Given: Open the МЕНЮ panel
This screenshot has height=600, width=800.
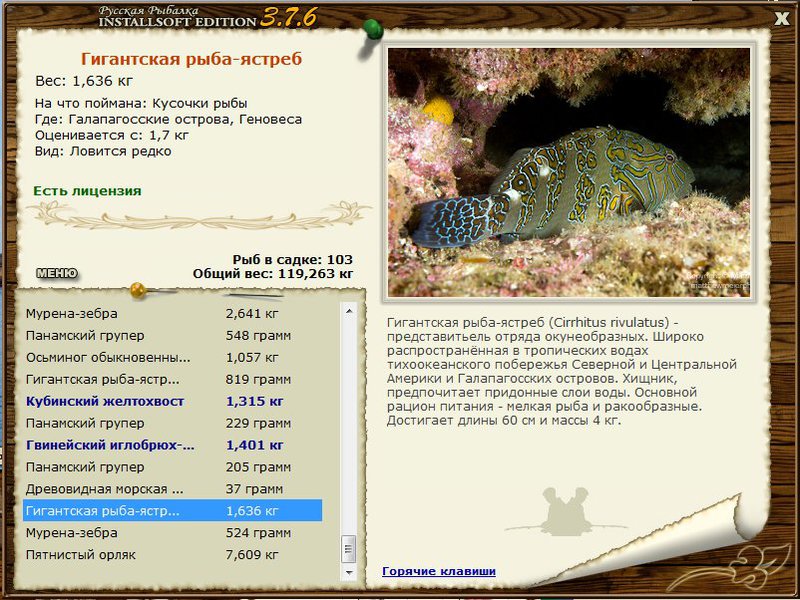Looking at the screenshot, I should pos(57,271).
